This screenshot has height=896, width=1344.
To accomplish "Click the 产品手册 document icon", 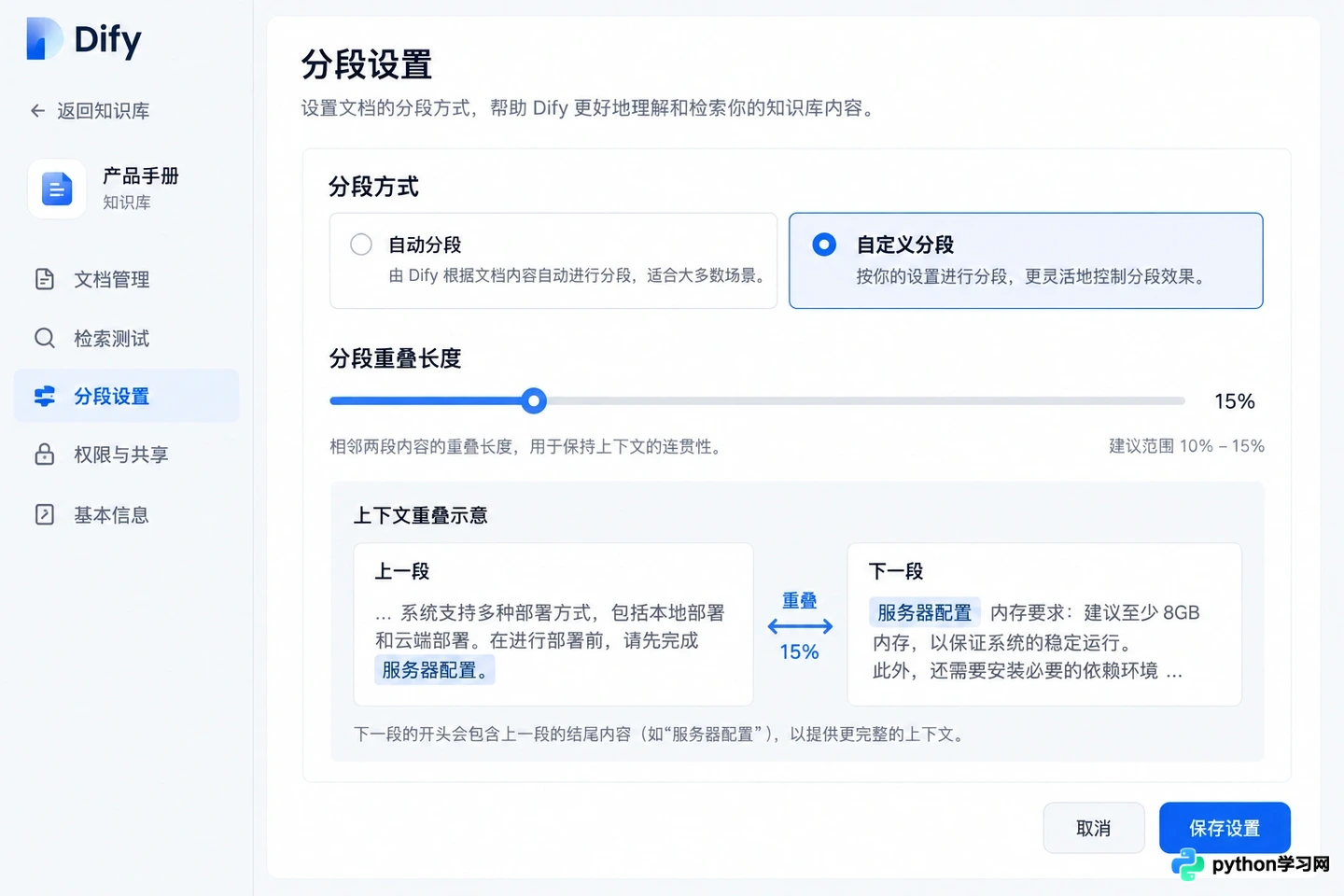I will point(57,189).
